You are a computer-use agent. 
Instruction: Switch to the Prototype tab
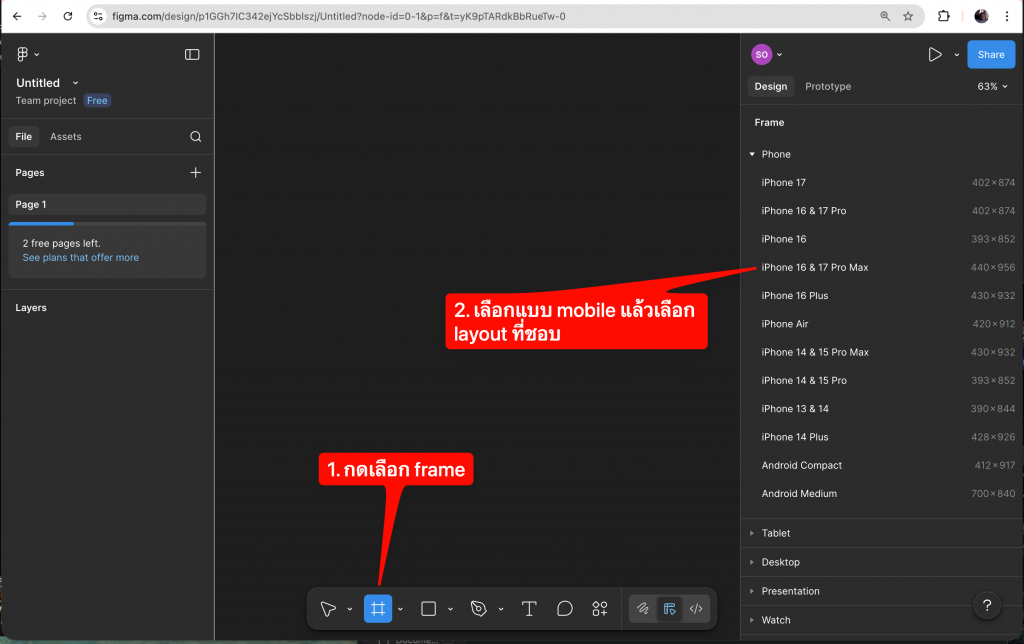(828, 87)
